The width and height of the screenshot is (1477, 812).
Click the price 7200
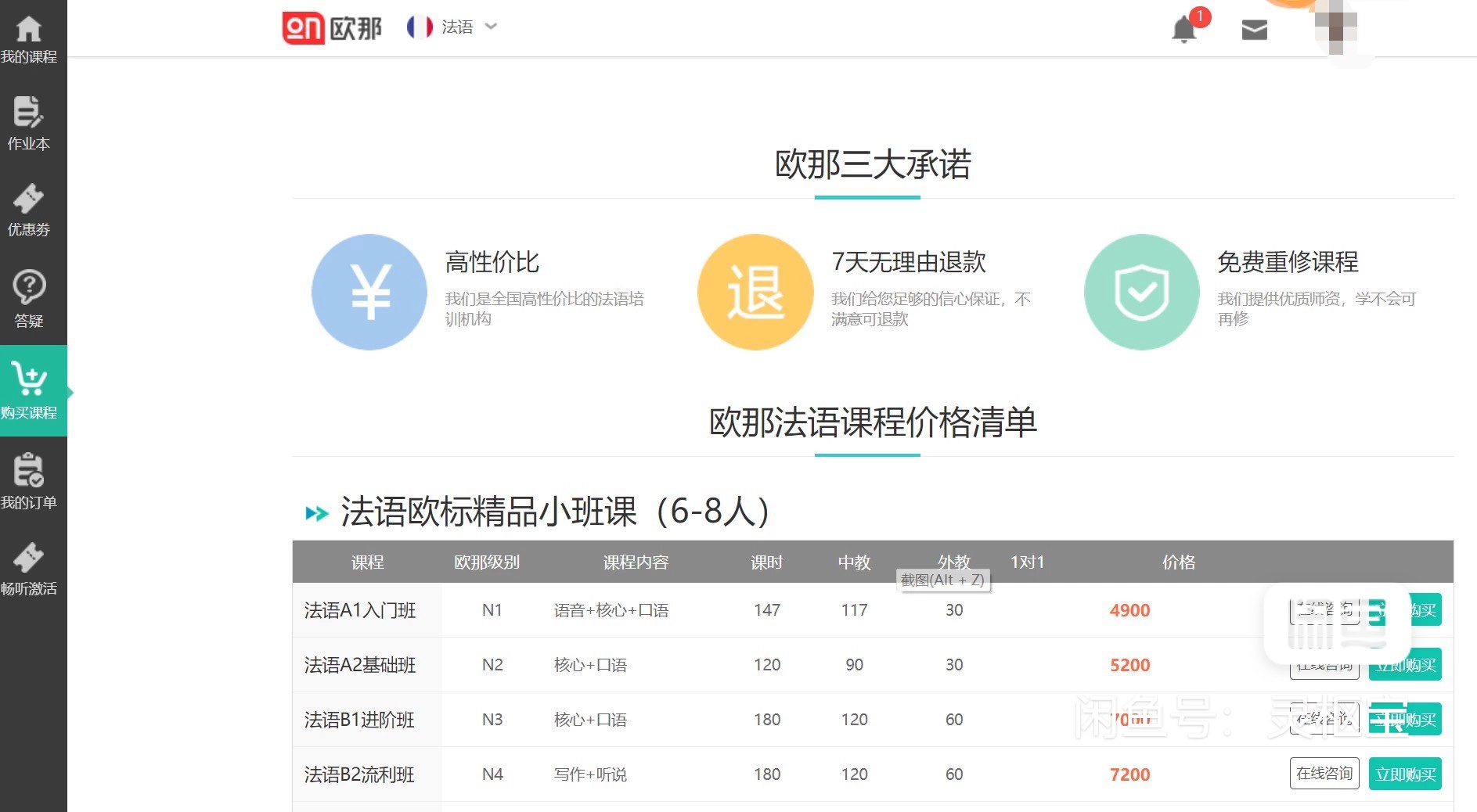click(1129, 774)
